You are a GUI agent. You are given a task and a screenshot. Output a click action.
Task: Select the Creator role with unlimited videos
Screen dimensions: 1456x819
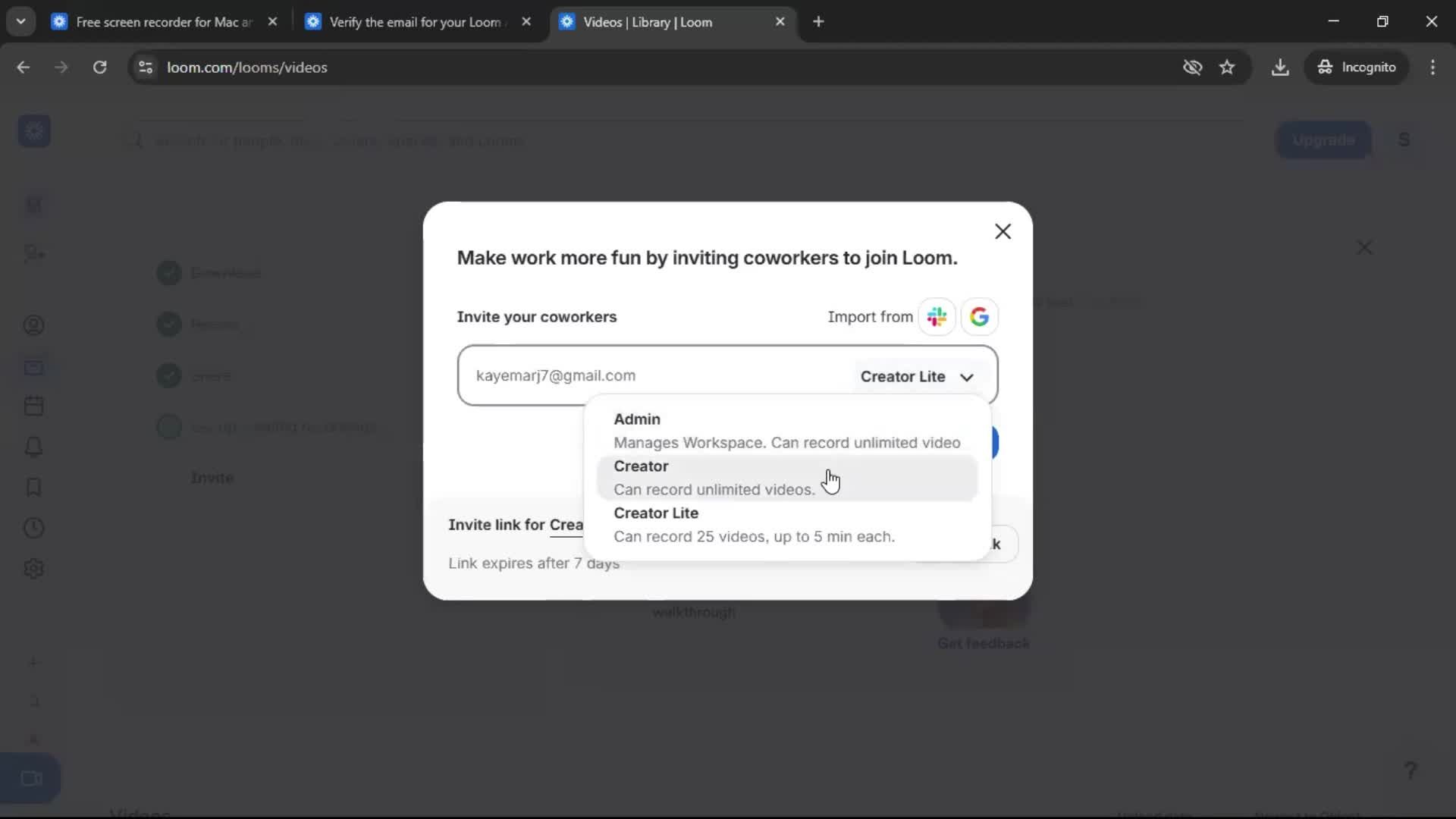pyautogui.click(x=786, y=478)
